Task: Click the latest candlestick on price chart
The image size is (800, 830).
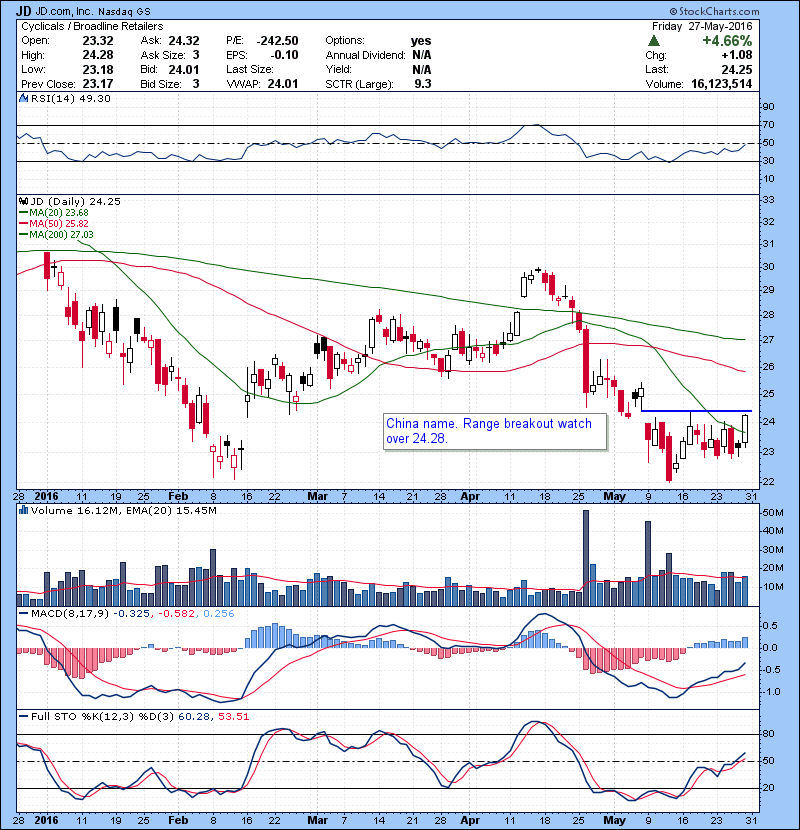Action: click(745, 431)
